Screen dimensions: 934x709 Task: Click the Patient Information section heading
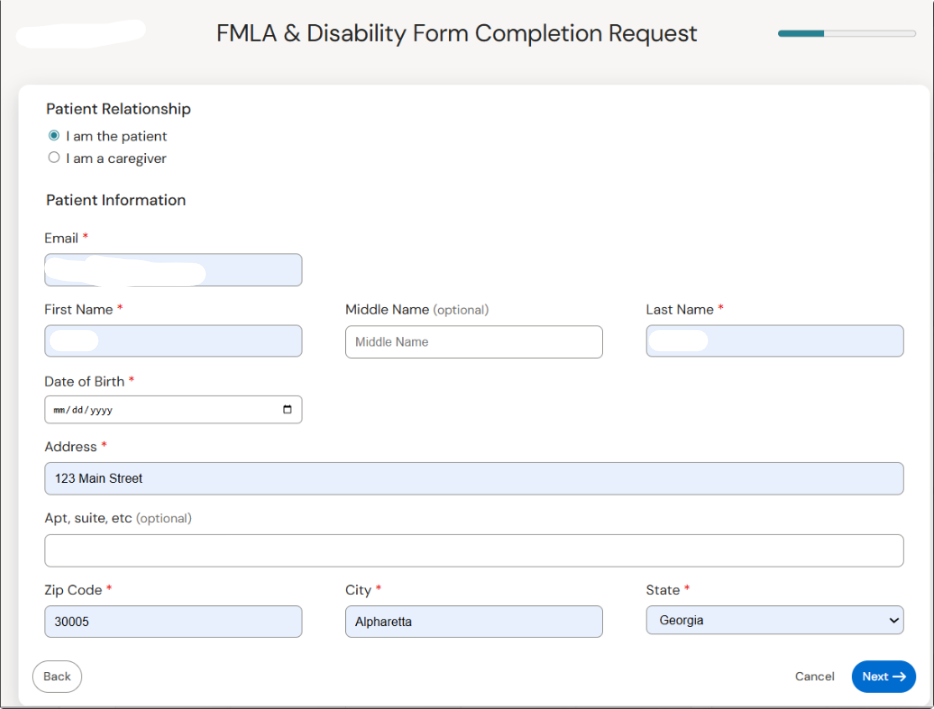116,200
